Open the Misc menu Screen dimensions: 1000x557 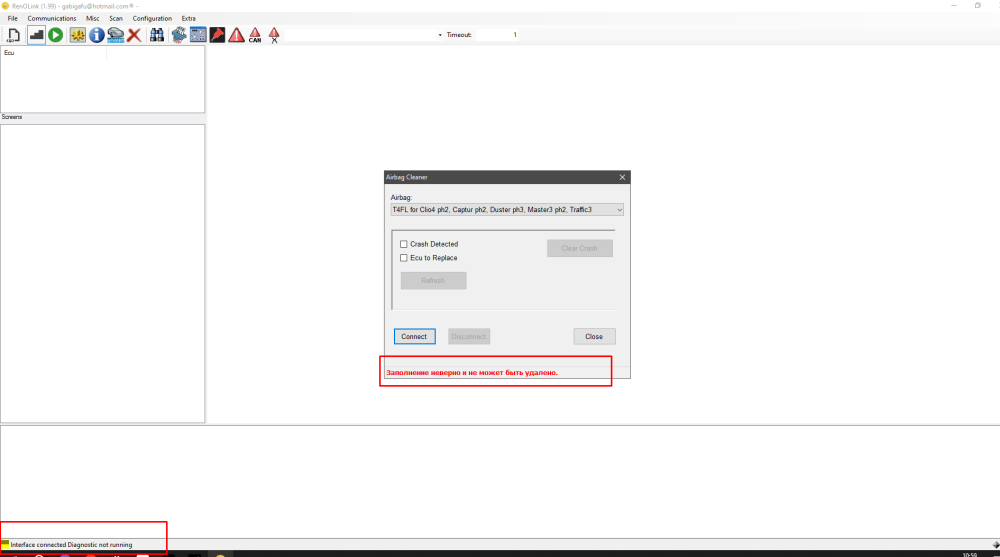(x=92, y=19)
